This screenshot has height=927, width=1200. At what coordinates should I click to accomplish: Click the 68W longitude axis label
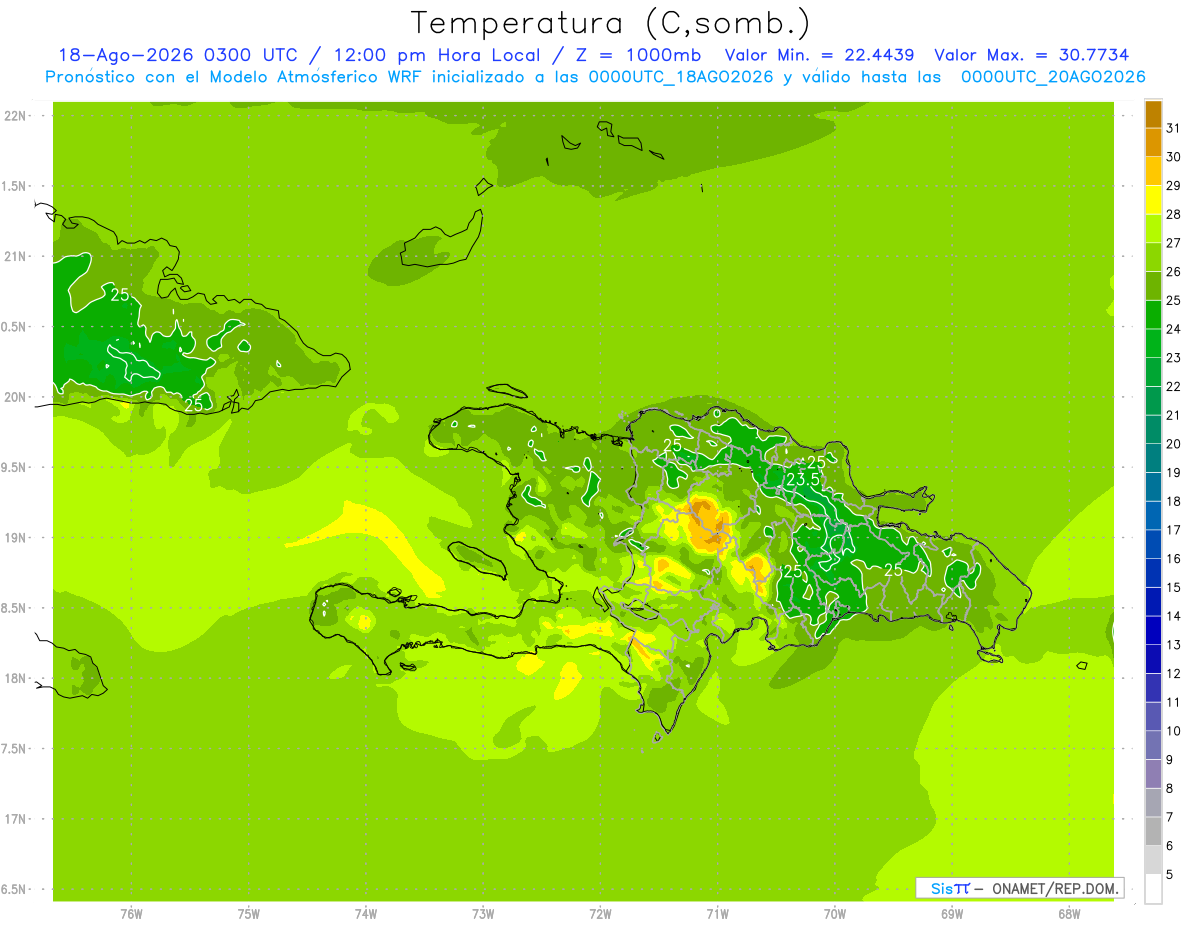(1068, 914)
